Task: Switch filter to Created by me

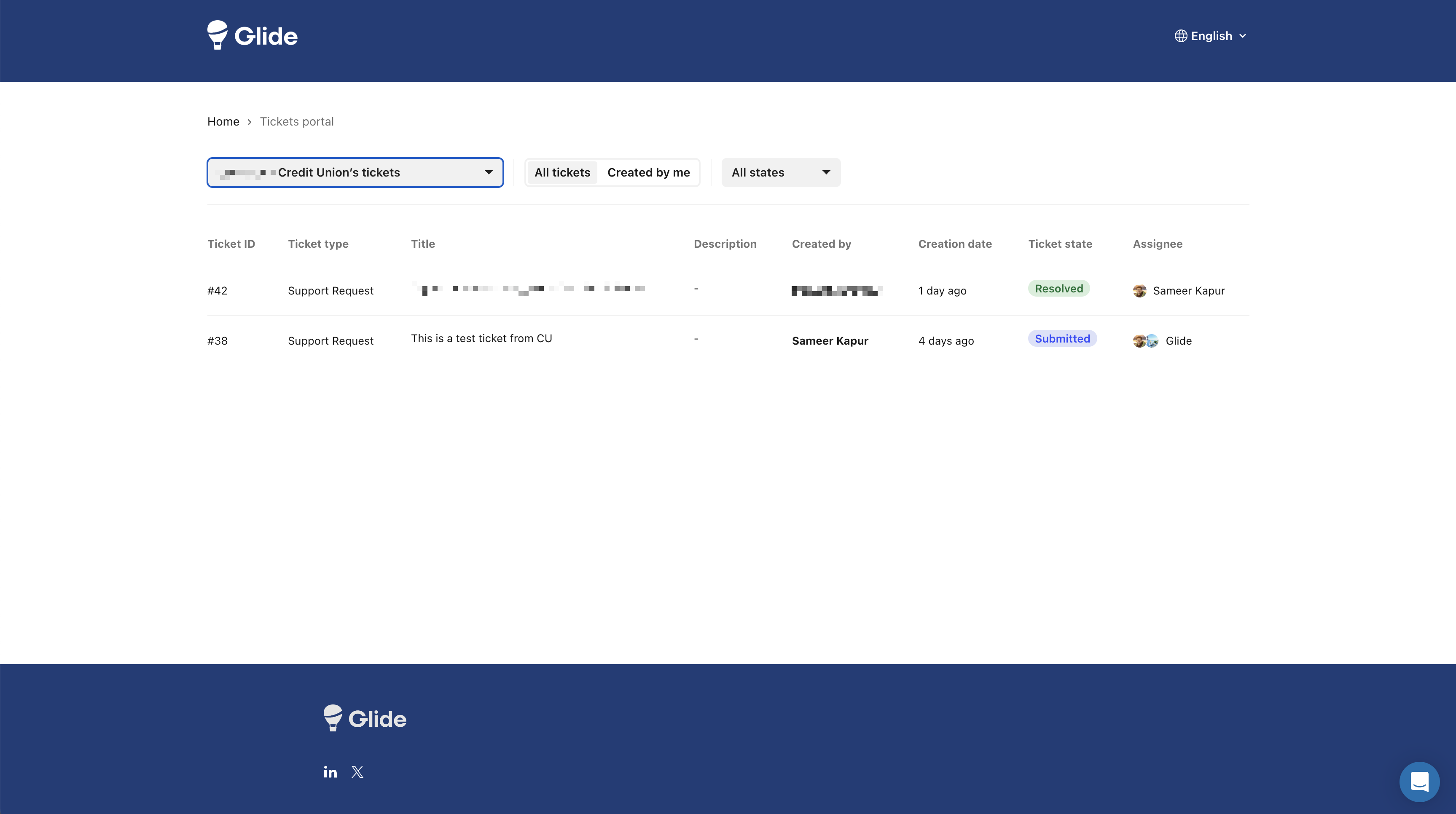Action: pos(648,172)
